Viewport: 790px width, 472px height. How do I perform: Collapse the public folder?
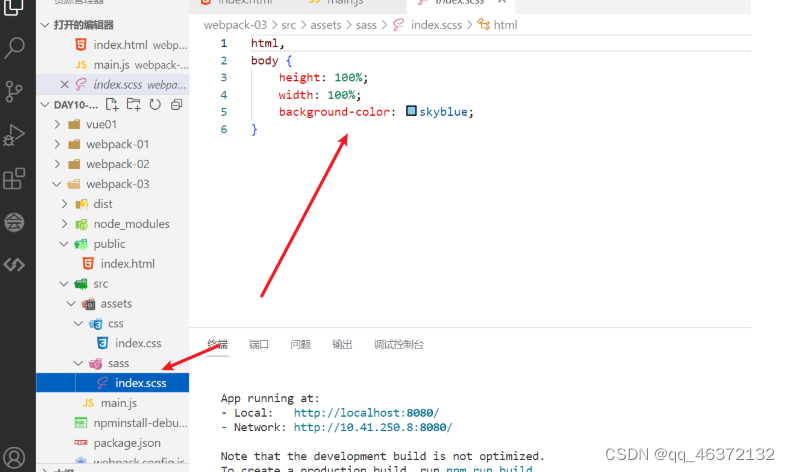[64, 244]
